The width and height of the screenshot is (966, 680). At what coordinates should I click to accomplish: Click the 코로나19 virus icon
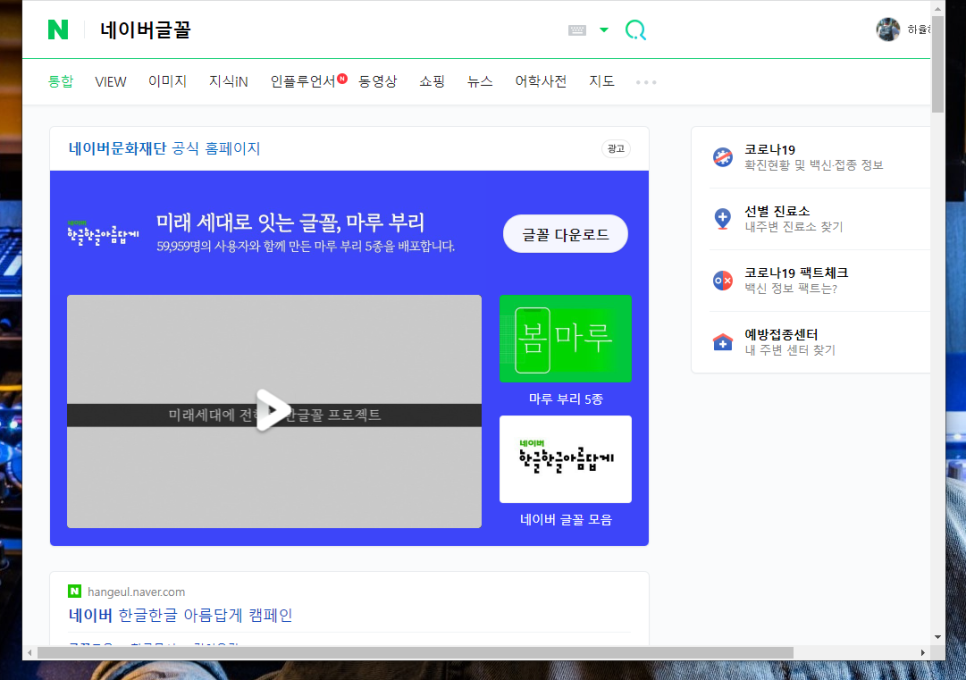point(723,157)
